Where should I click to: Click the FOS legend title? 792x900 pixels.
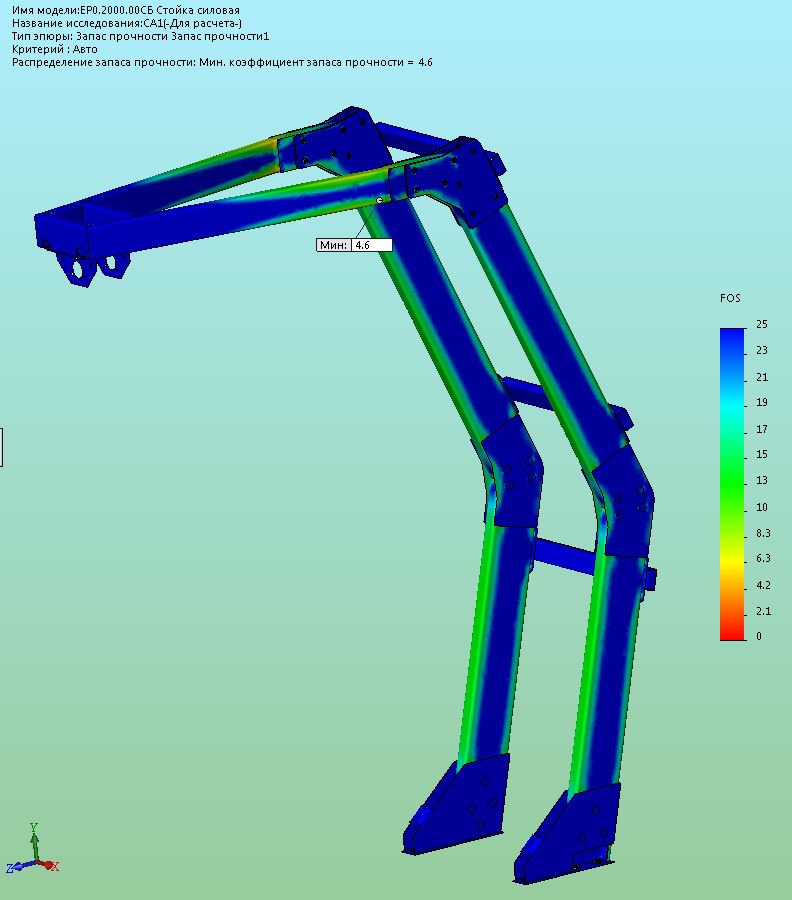[x=730, y=298]
